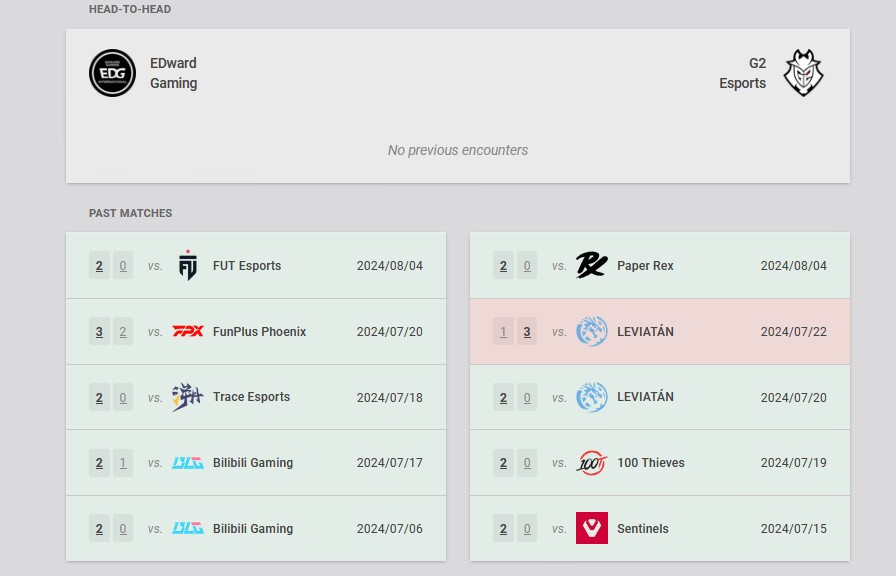This screenshot has height=576, width=896.
Task: Click date 2024/07/15 in Sentinels row
Action: click(794, 529)
